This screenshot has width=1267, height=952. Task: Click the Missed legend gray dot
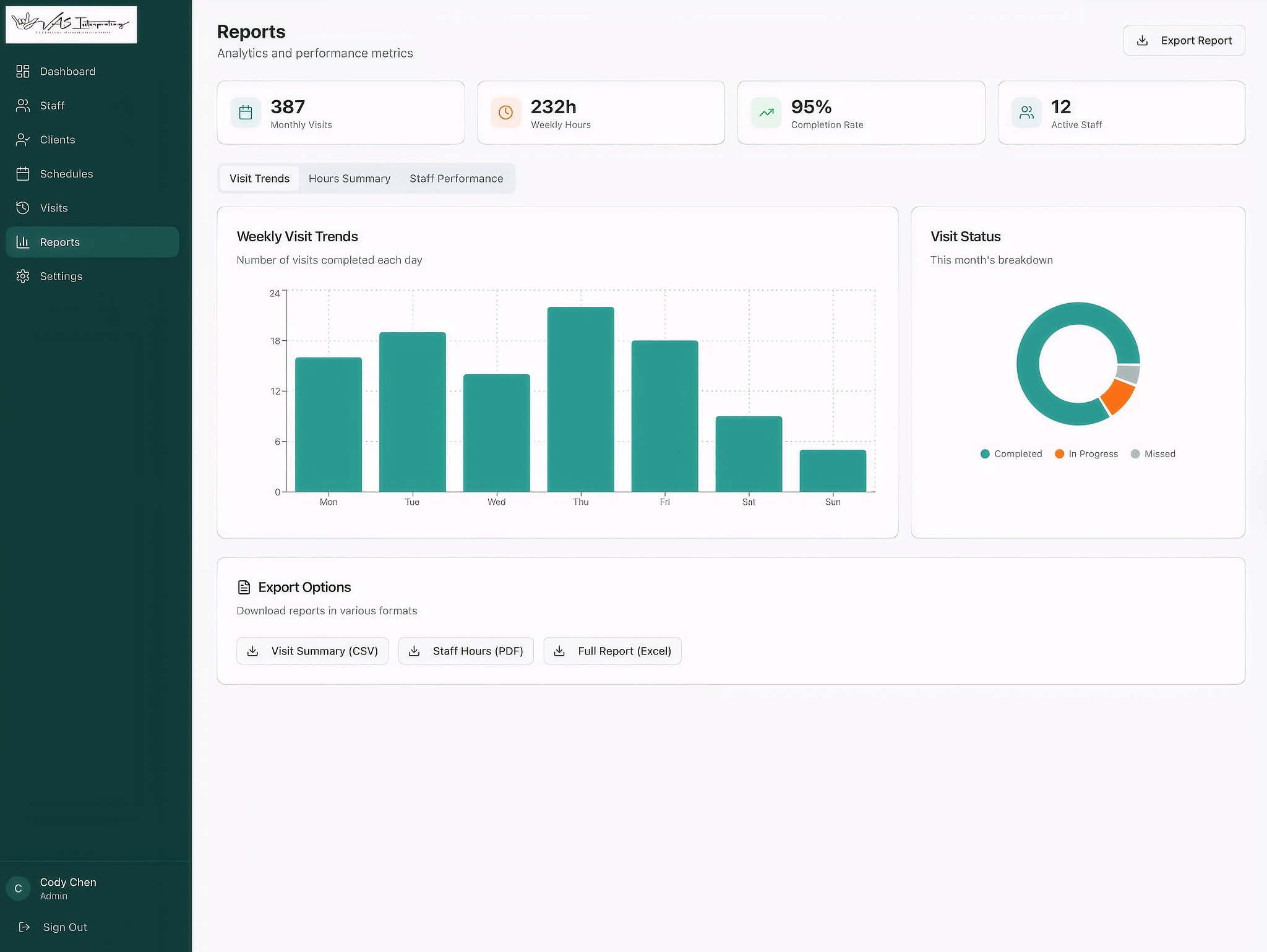1135,454
